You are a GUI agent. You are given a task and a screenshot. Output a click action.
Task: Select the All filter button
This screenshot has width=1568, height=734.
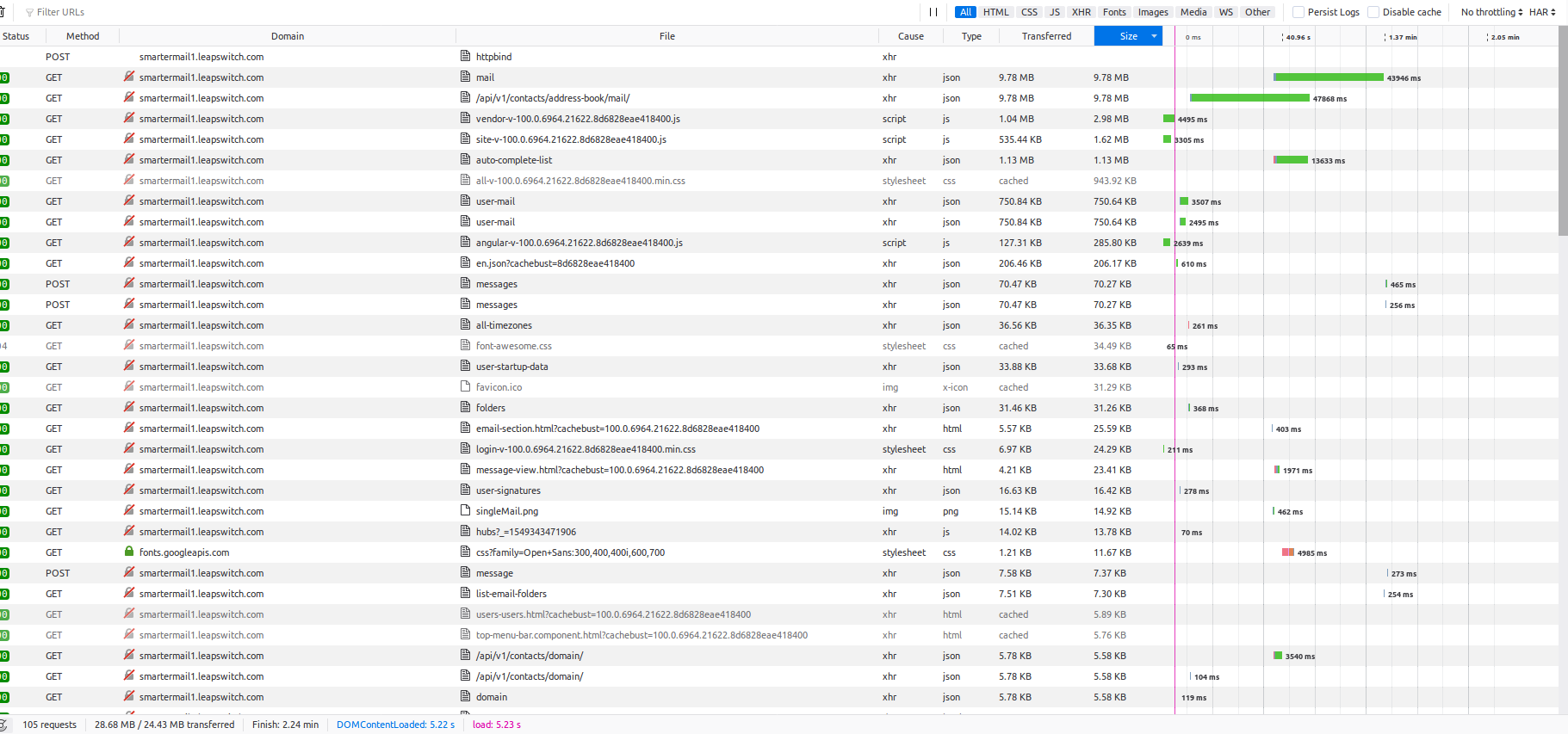(965, 12)
